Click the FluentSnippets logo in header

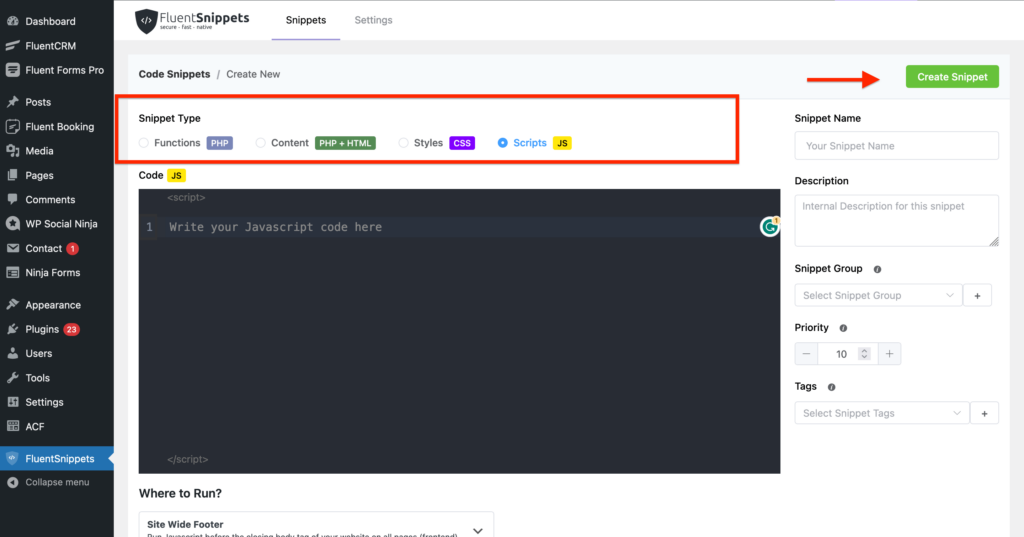(192, 21)
